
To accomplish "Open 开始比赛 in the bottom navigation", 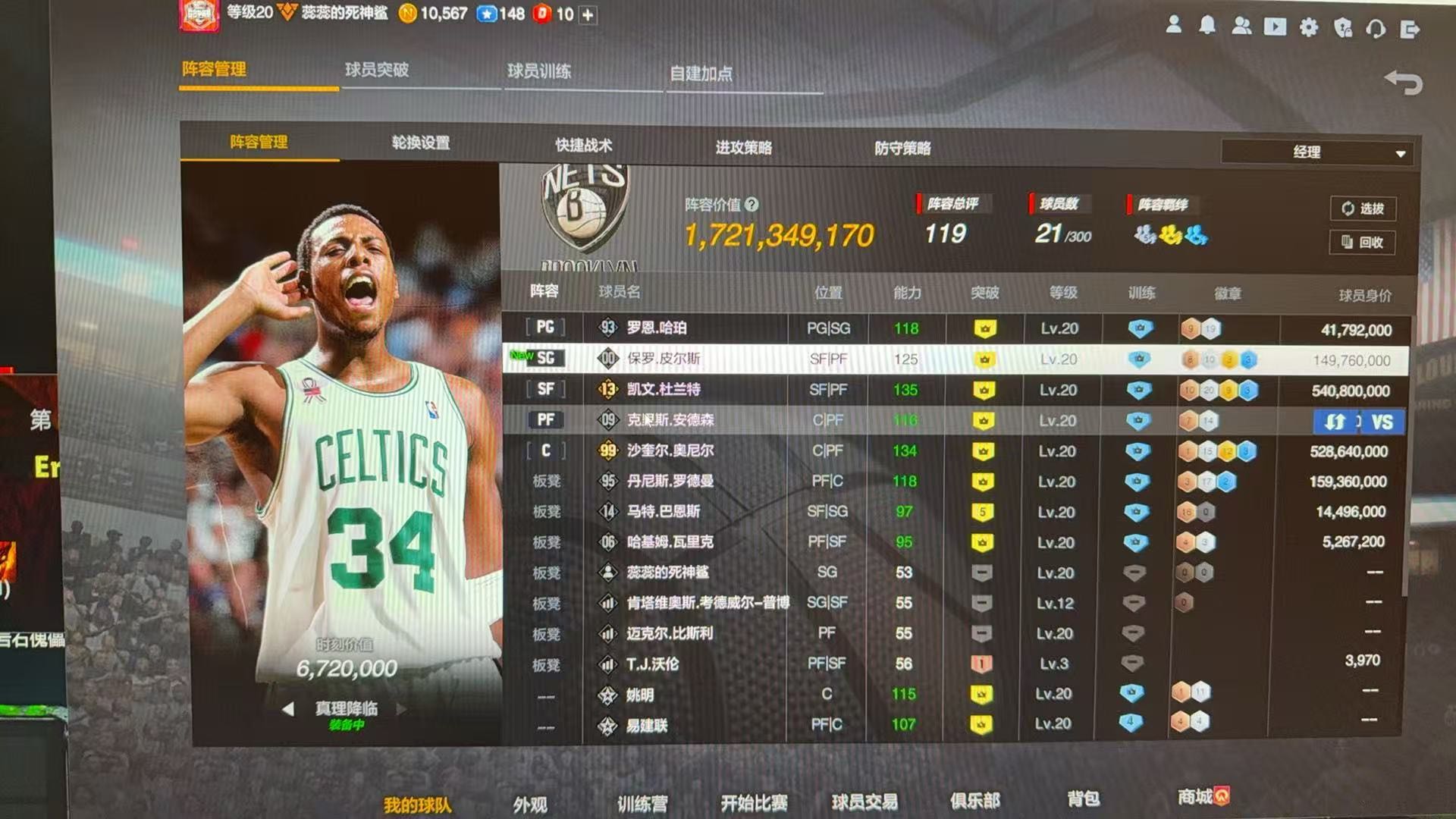I will pos(754,802).
